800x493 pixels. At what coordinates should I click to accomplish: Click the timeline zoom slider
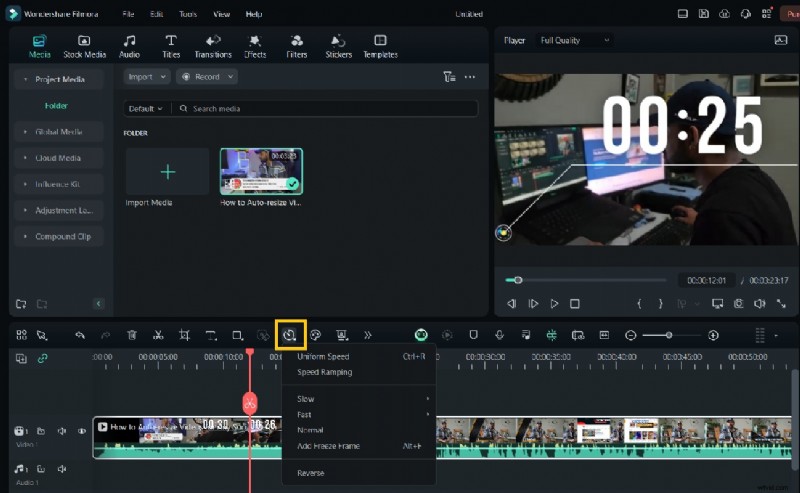coord(669,335)
